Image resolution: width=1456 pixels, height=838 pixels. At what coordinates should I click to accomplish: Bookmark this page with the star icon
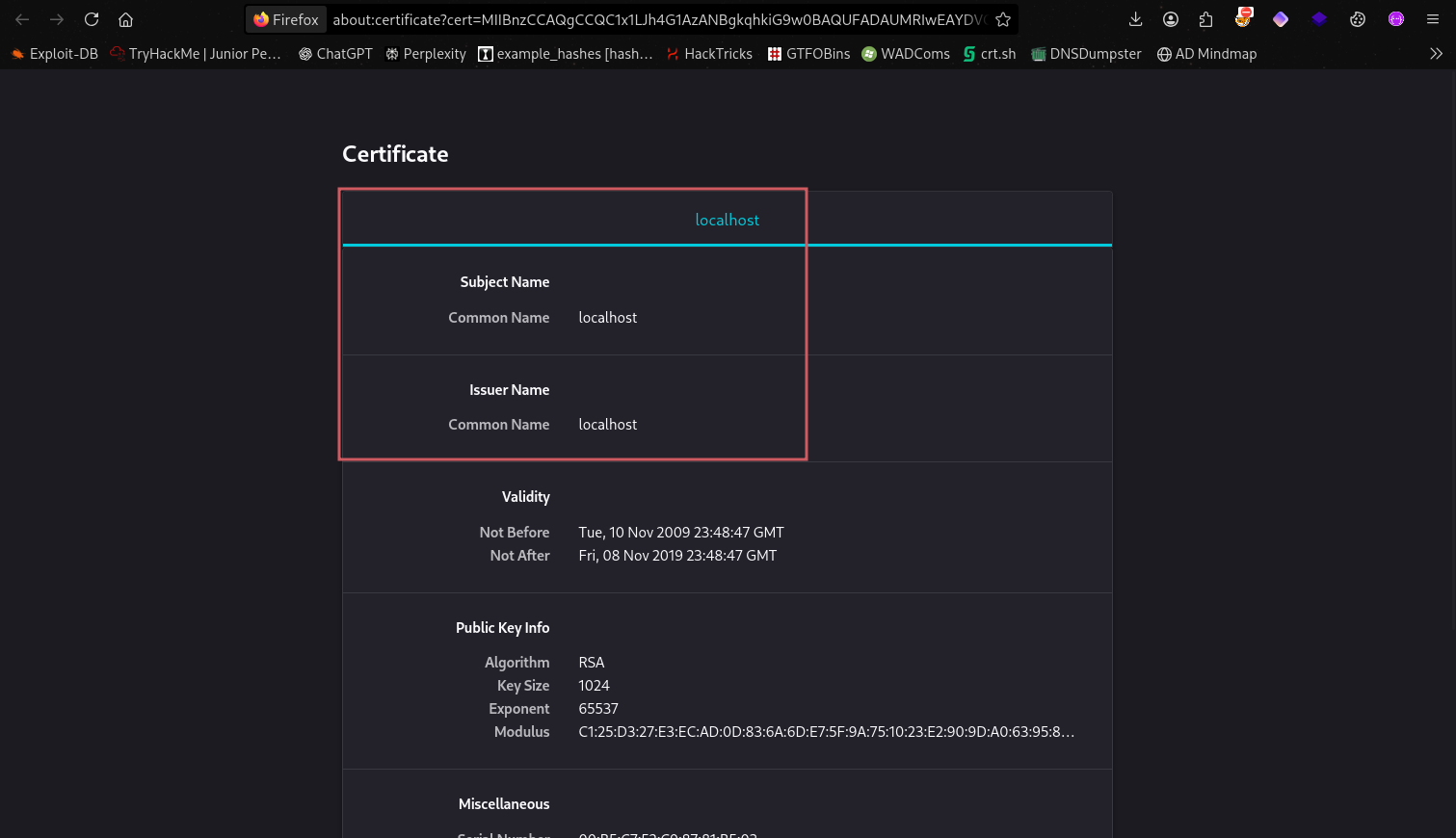pyautogui.click(x=1003, y=19)
